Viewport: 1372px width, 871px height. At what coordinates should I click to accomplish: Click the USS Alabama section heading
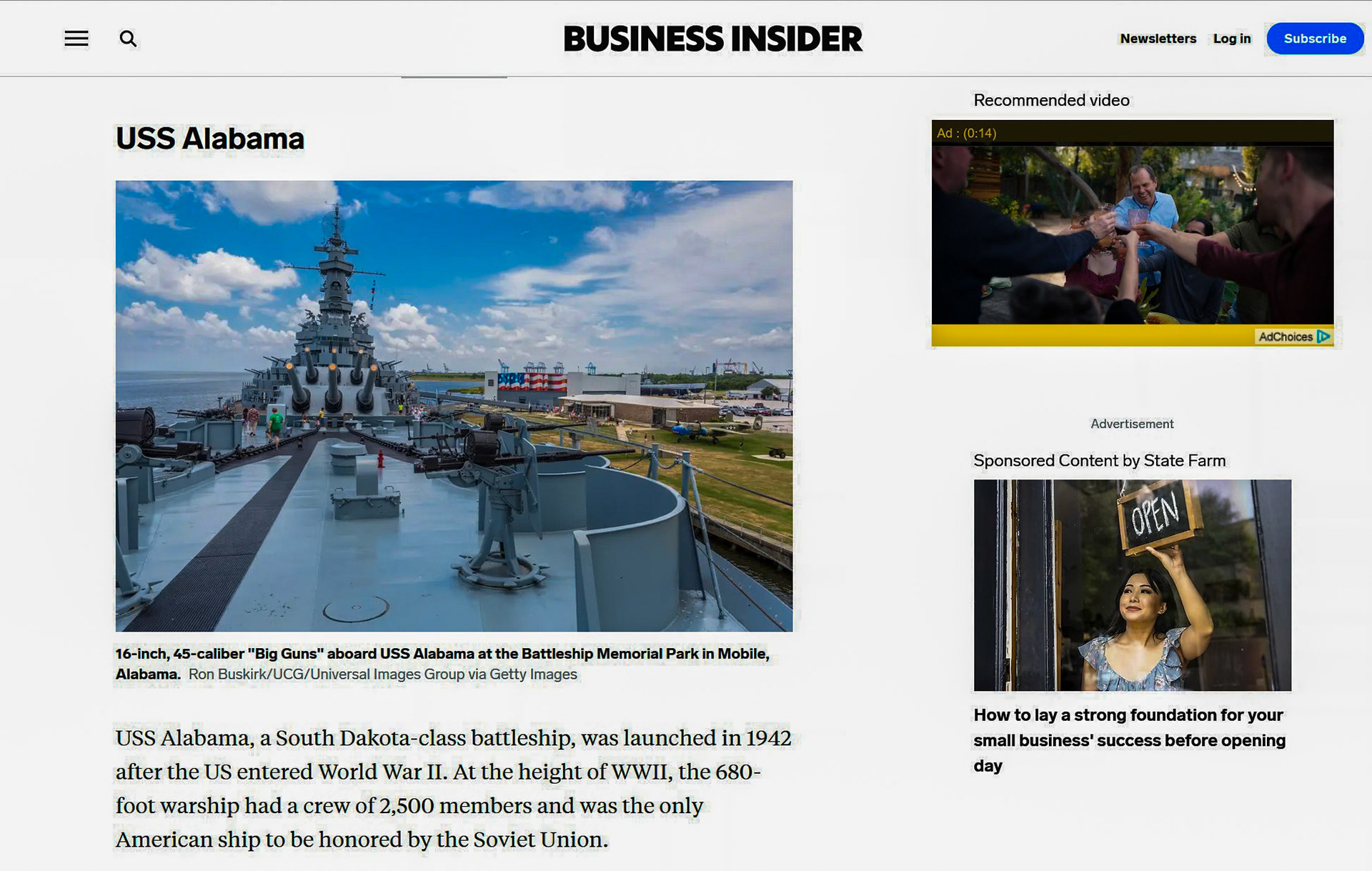pyautogui.click(x=210, y=139)
